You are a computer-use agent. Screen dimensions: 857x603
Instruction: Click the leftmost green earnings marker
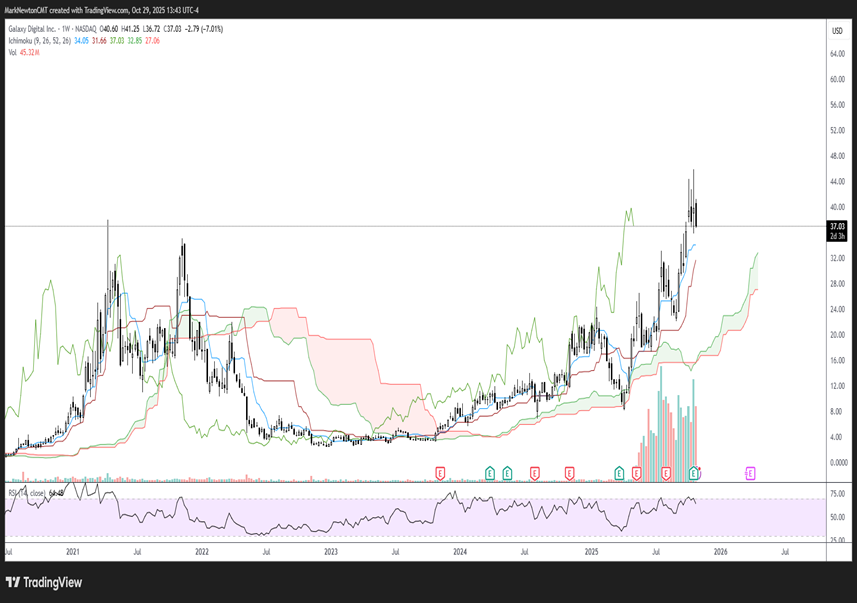(x=490, y=471)
